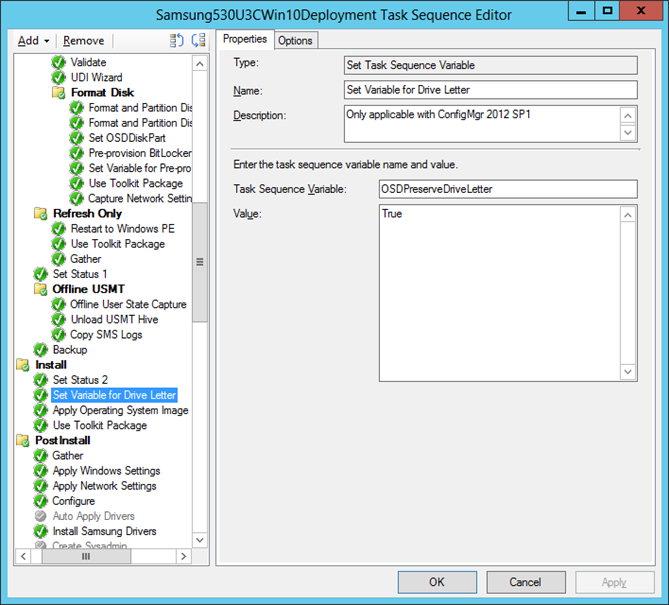The image size is (669, 605).
Task: Click the Remove toolbar button
Action: coord(83,41)
